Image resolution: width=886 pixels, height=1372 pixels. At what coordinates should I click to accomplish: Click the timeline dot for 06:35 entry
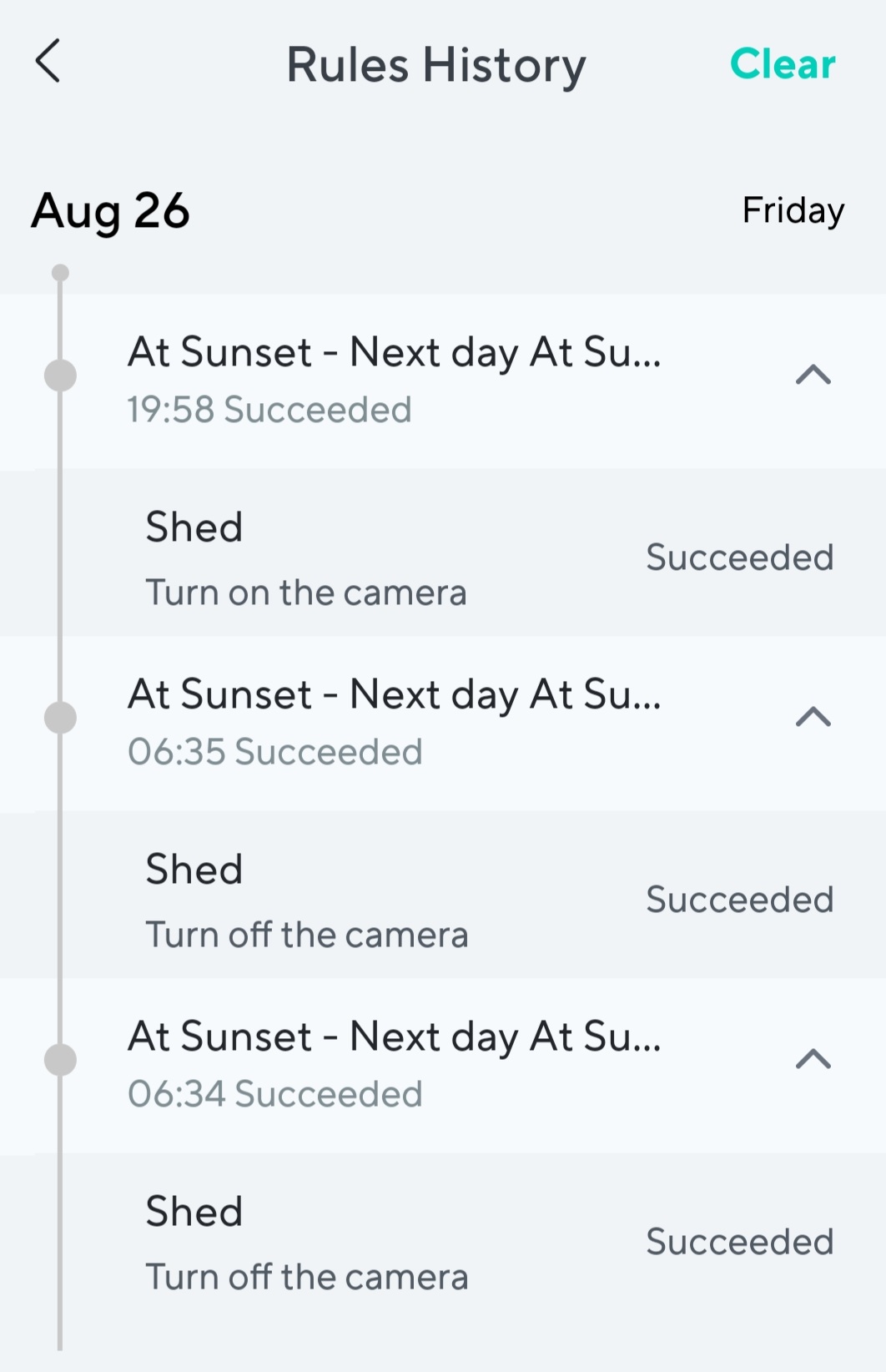click(x=60, y=718)
